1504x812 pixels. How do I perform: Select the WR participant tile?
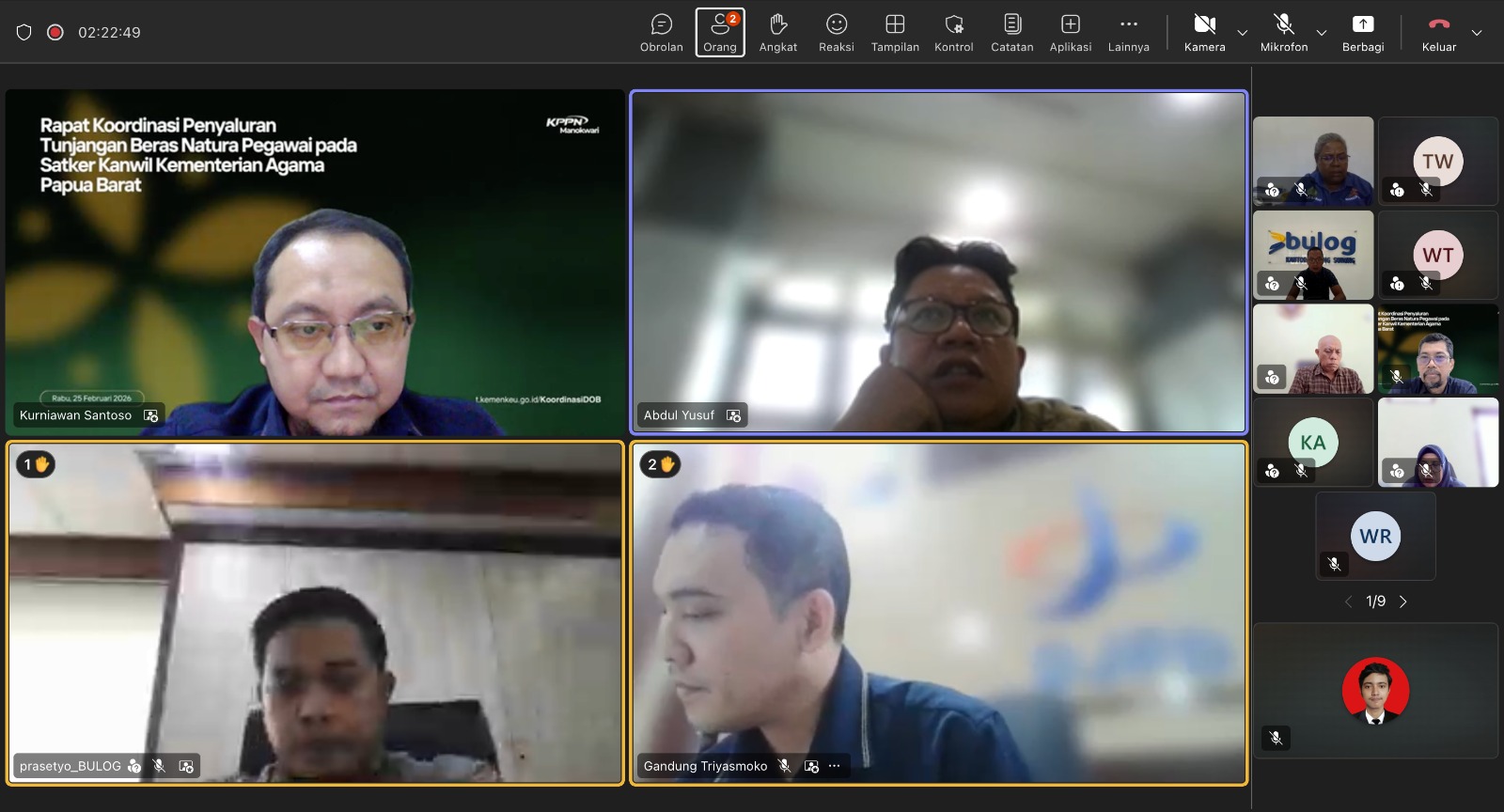(x=1375, y=536)
